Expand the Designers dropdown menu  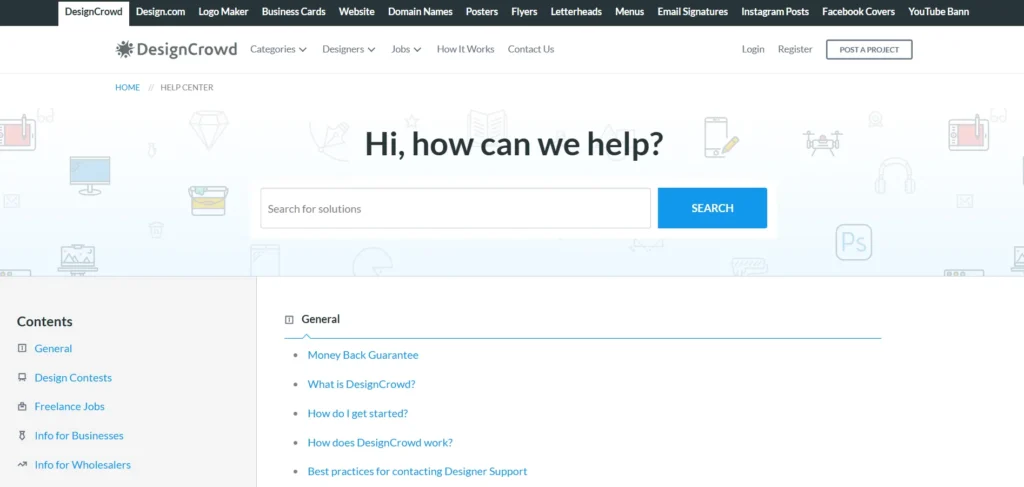[x=348, y=49]
